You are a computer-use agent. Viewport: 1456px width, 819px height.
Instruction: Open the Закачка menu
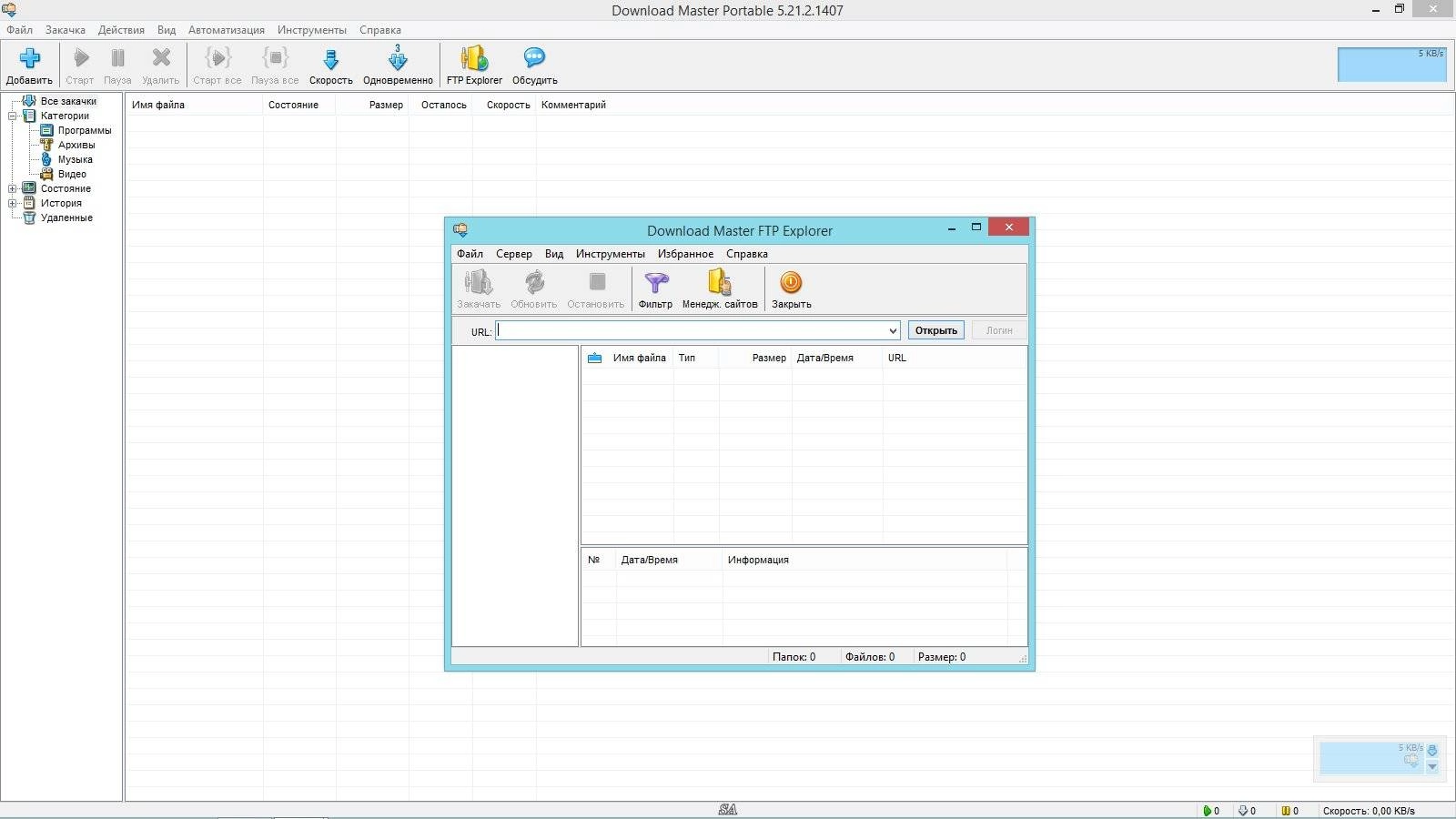(x=66, y=30)
